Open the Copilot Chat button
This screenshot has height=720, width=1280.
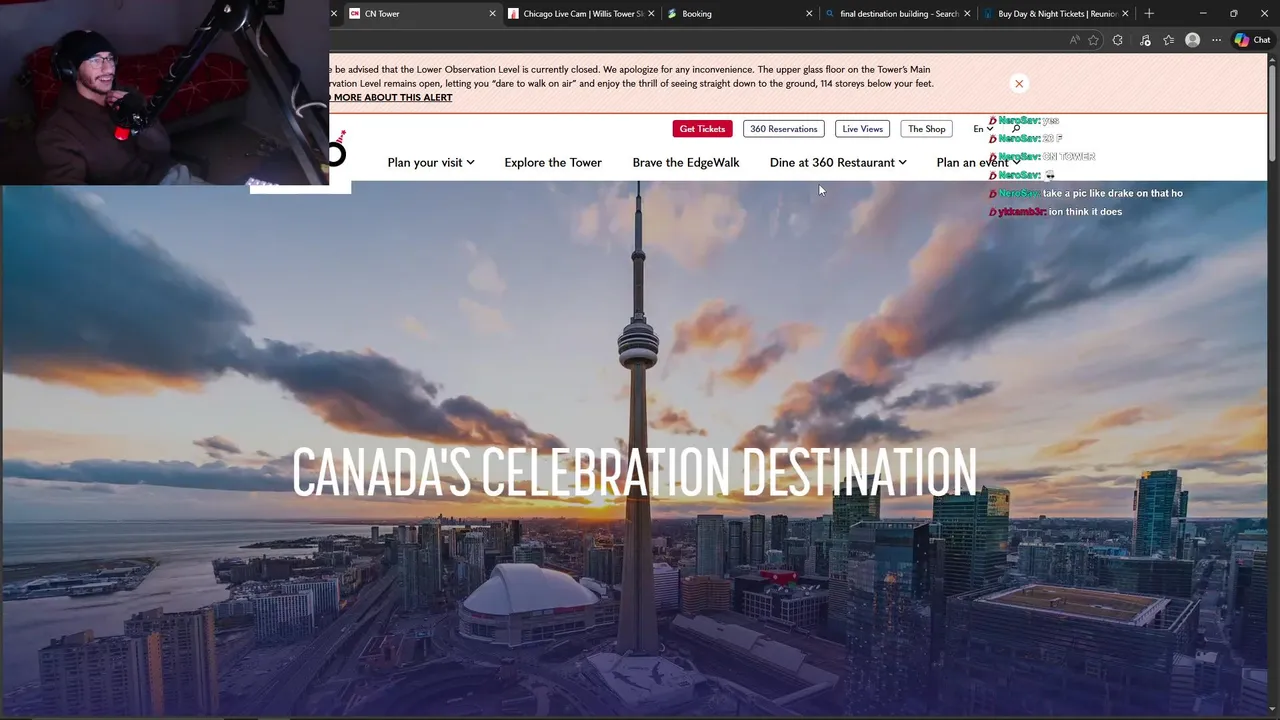point(1252,40)
